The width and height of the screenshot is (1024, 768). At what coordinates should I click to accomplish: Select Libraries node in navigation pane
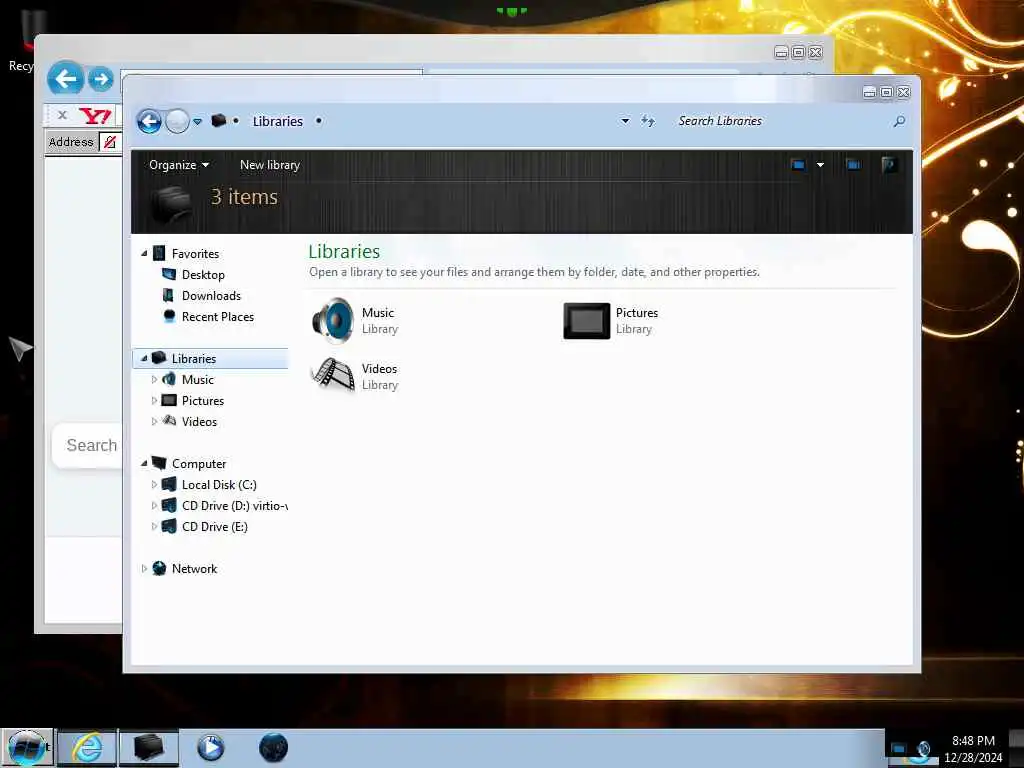coord(193,359)
